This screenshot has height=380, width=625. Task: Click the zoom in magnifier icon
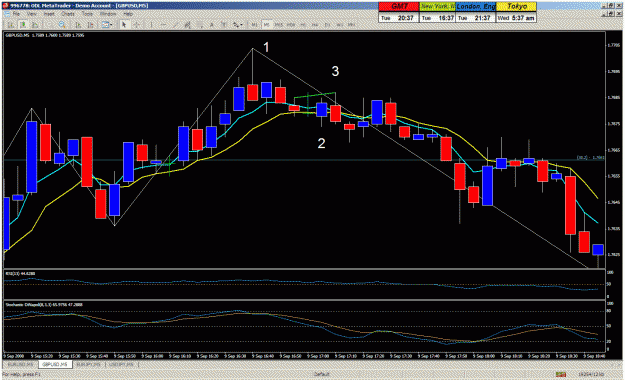pos(49,25)
